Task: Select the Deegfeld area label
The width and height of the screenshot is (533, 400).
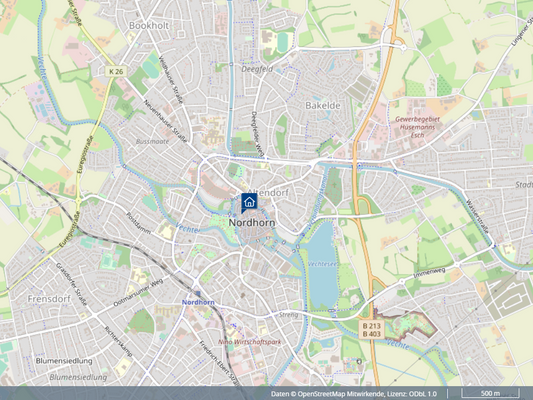Action: tap(257, 69)
